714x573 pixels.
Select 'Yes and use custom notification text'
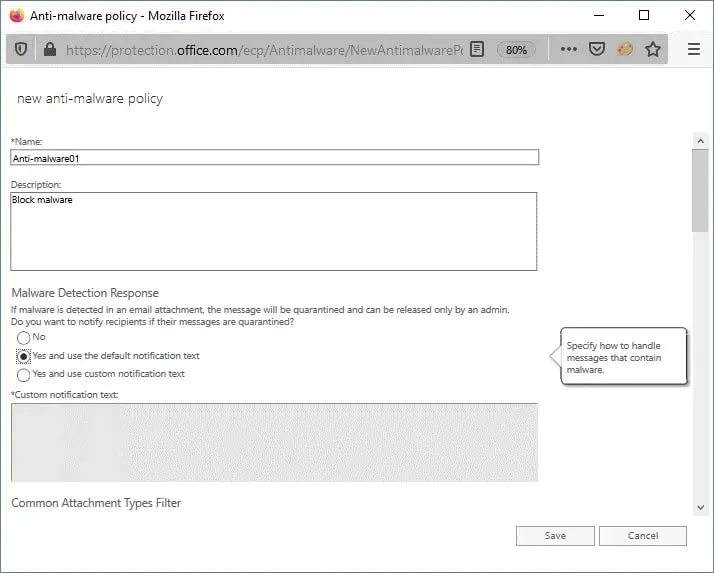tap(24, 375)
